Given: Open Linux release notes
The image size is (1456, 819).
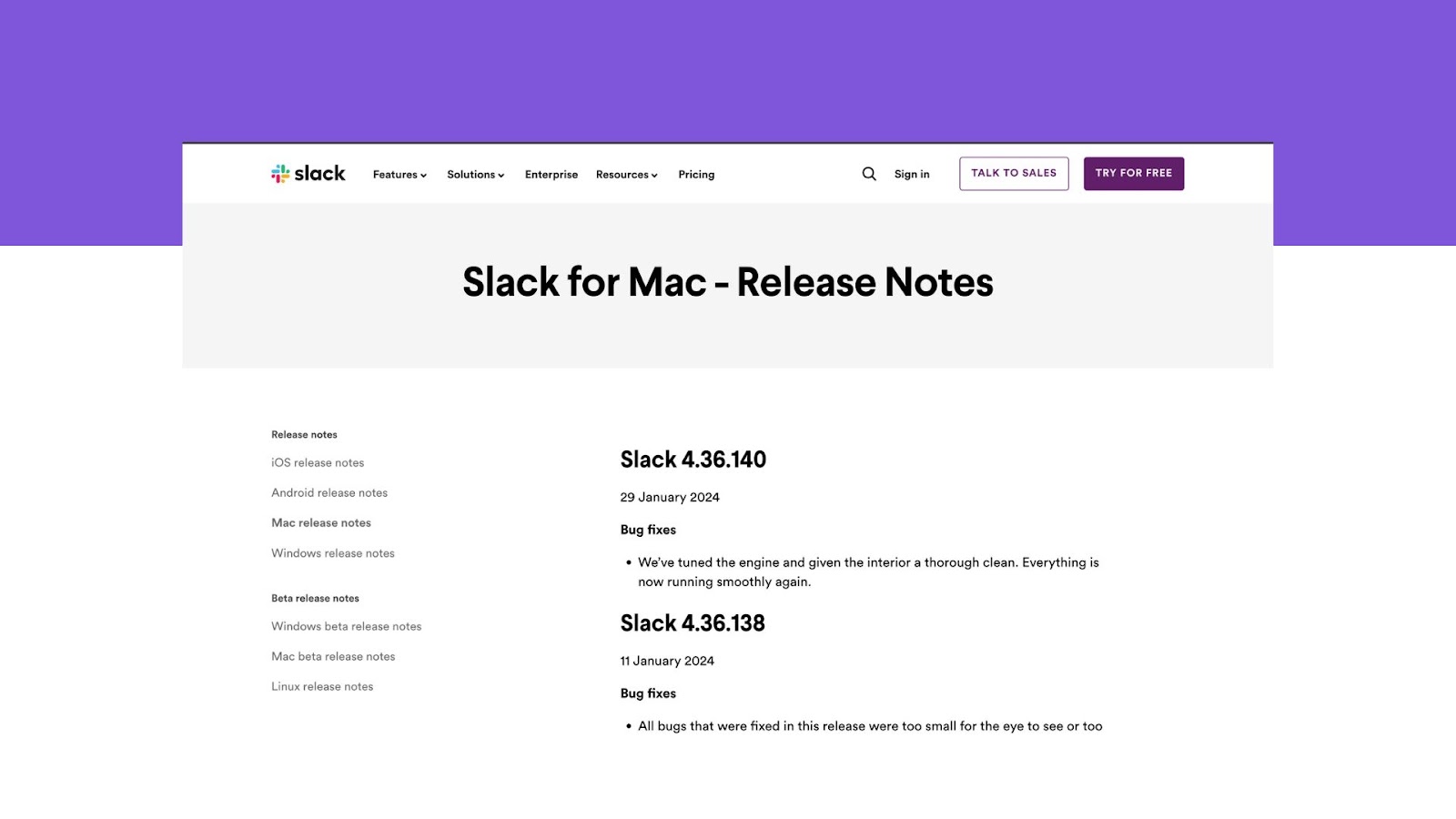Looking at the screenshot, I should [322, 686].
